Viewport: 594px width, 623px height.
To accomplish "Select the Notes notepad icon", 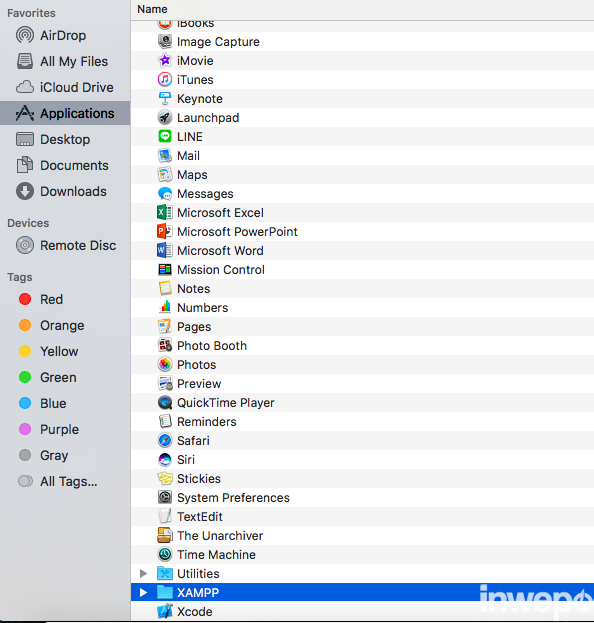I will pyautogui.click(x=165, y=288).
